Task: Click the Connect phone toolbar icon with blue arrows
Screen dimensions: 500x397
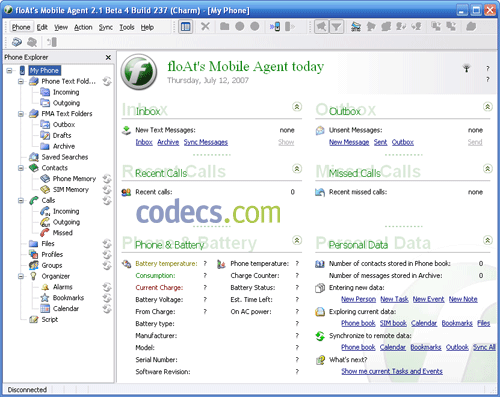Action: tap(275, 26)
